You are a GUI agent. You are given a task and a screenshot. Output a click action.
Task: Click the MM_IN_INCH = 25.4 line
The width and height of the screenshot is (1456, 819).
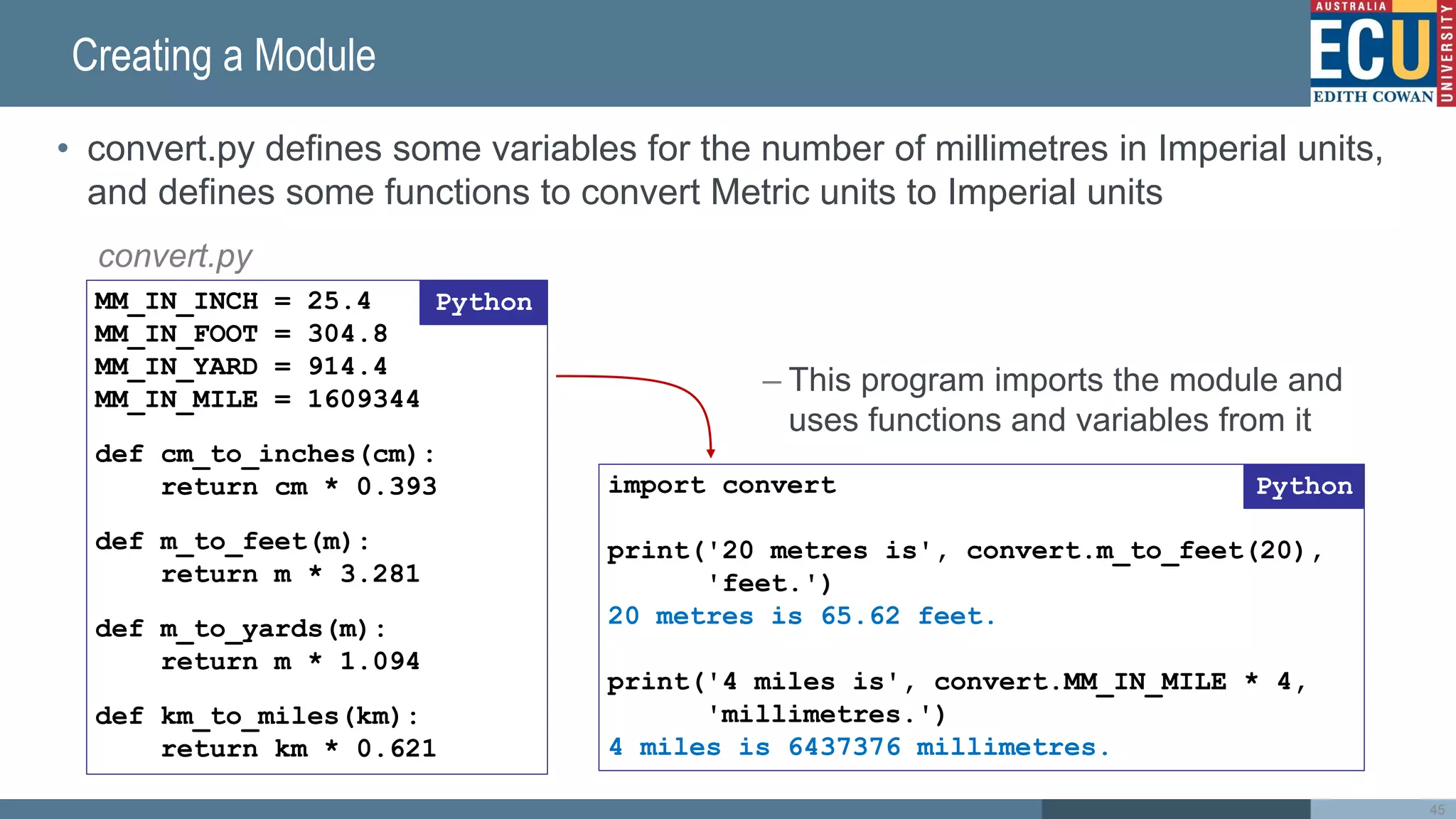232,301
